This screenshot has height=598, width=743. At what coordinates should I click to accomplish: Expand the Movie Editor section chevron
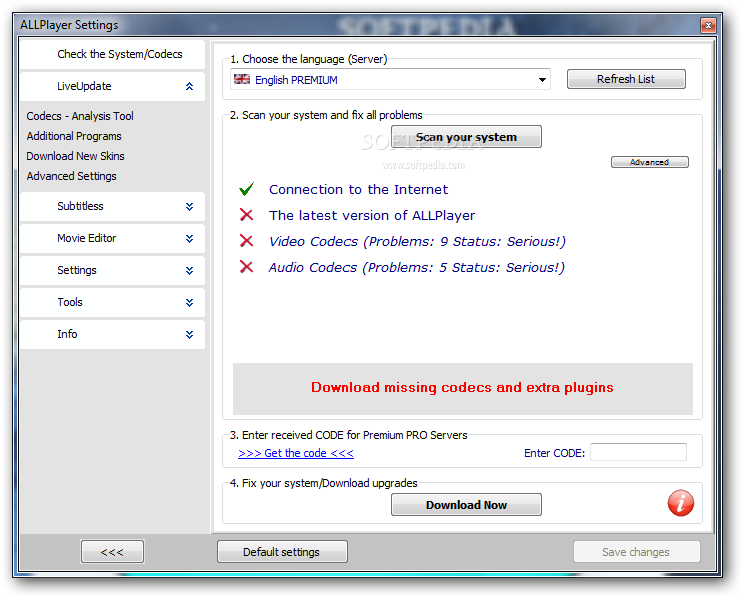(190, 238)
